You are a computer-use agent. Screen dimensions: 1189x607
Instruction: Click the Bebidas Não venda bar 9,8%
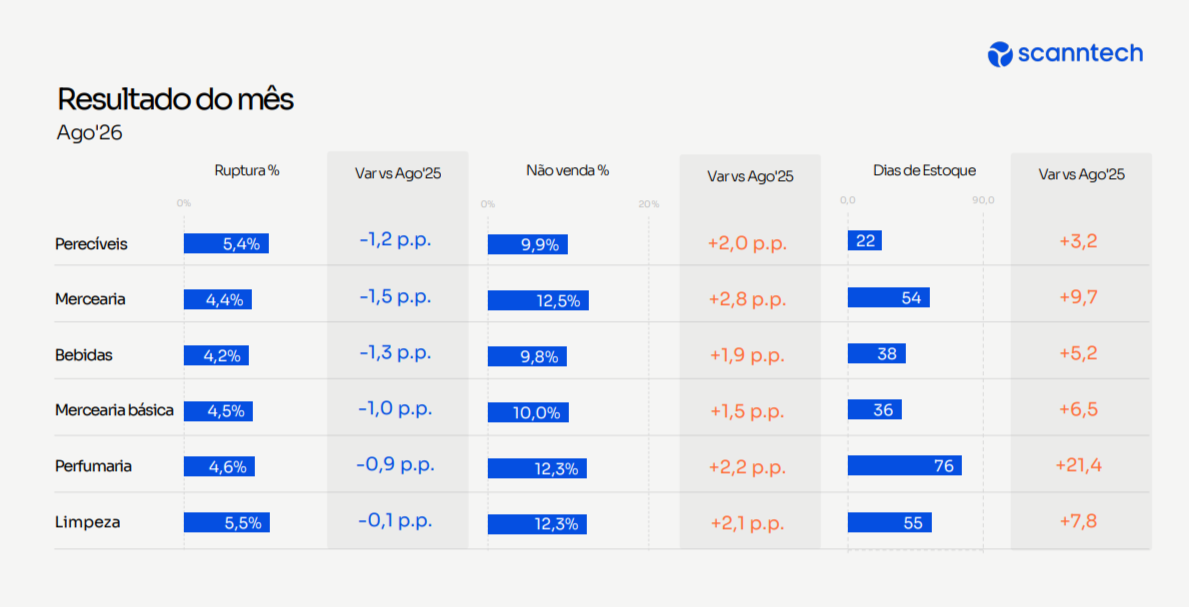527,357
